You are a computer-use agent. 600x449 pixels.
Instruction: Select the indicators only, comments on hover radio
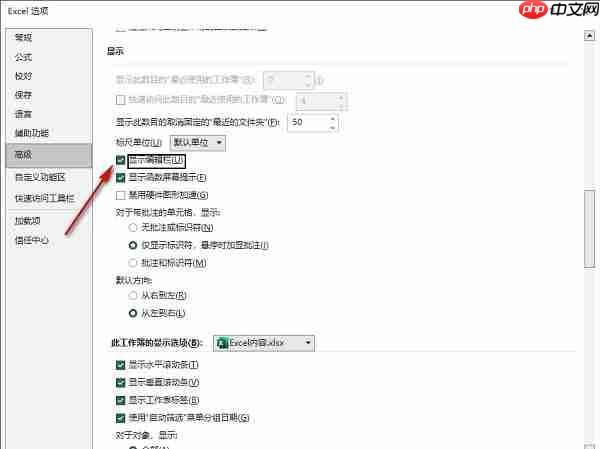133,245
